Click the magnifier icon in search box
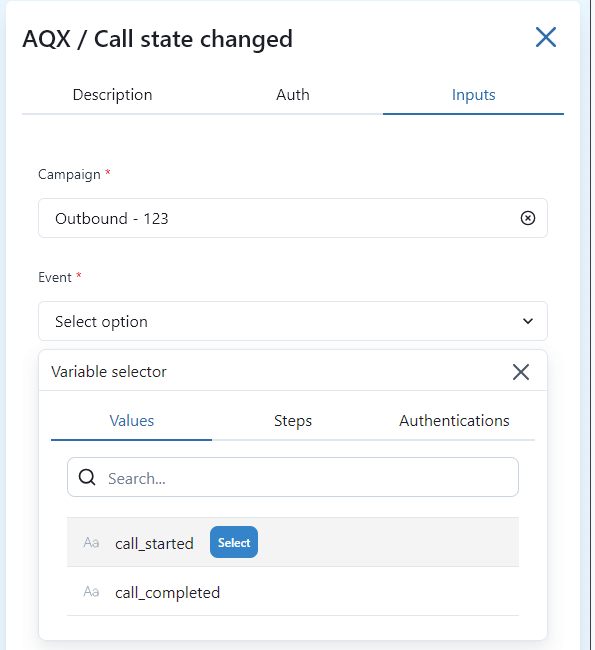The image size is (595, 650). point(87,477)
